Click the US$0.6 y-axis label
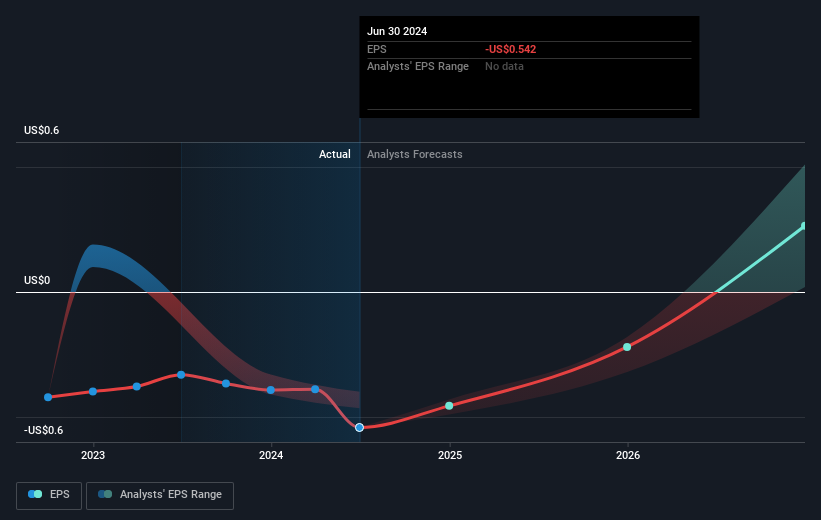This screenshot has height=520, width=821. click(x=41, y=130)
